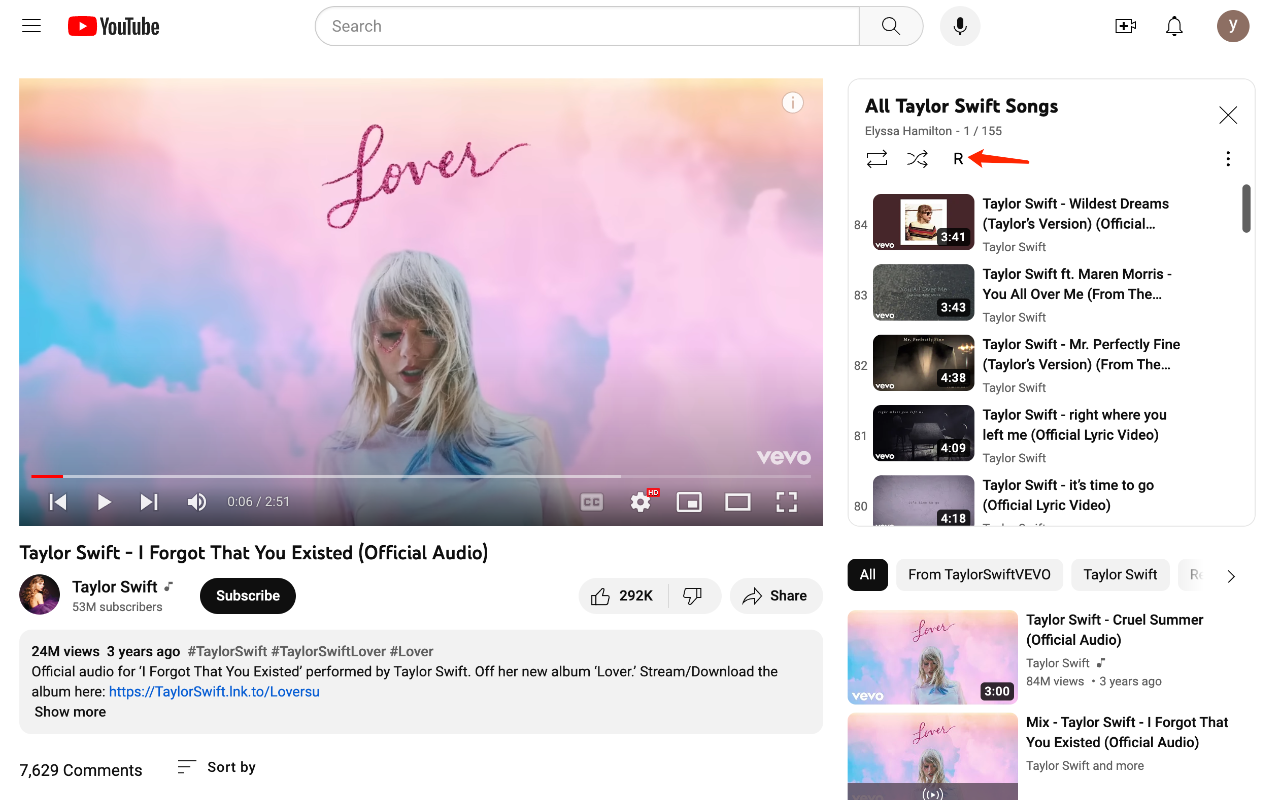Open the Cruel Summer video thumbnail

pos(932,657)
